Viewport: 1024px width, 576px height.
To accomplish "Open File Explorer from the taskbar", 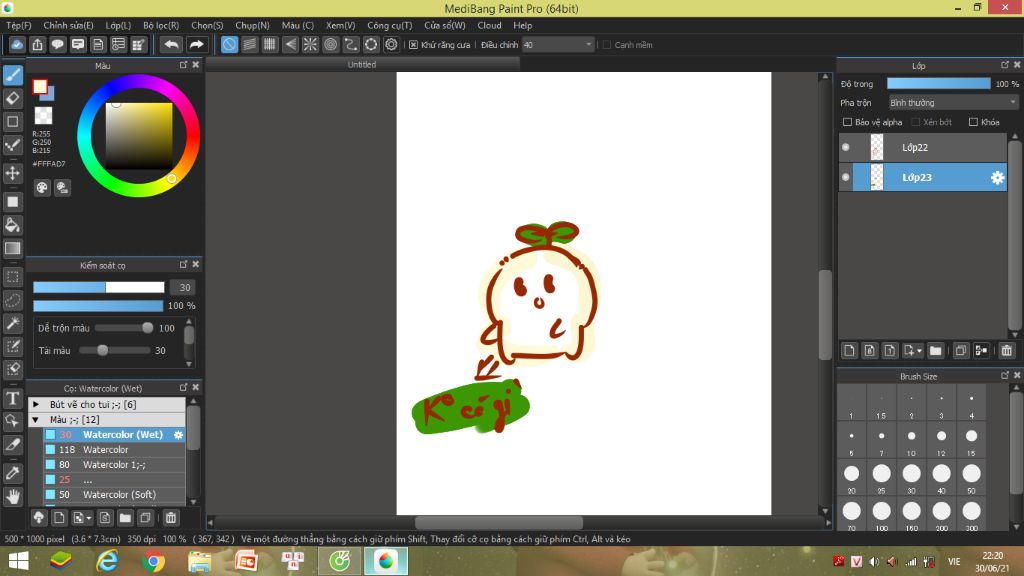I will coord(200,562).
